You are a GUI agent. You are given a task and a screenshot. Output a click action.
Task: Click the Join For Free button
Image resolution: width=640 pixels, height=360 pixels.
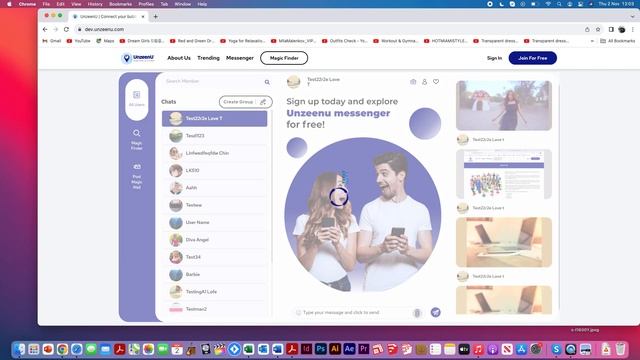[x=533, y=58]
